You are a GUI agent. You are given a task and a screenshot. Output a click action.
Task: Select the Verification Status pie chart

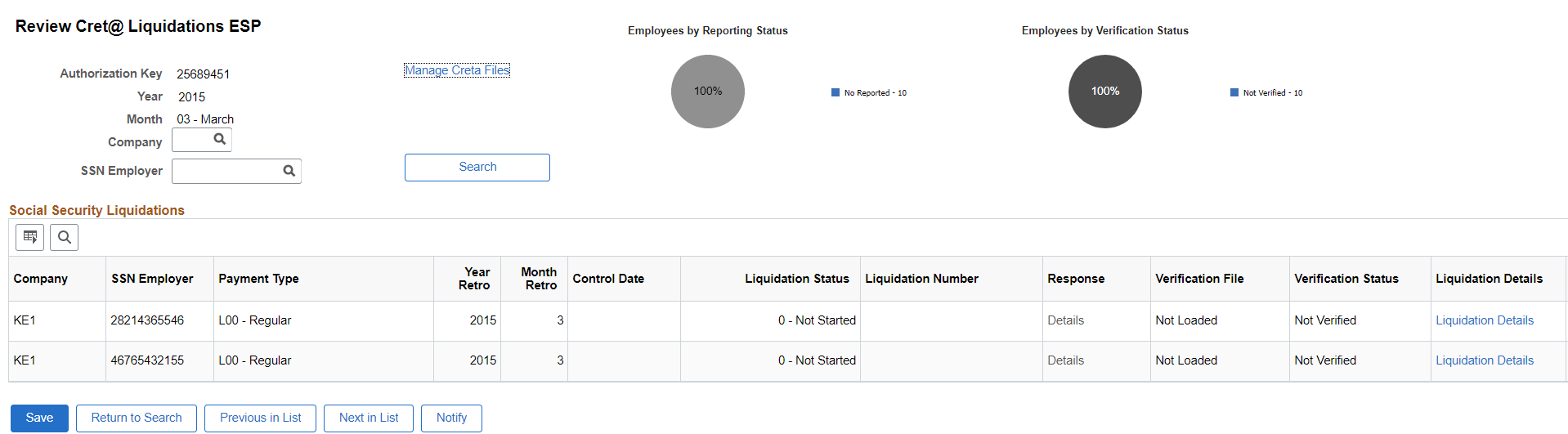tap(1105, 92)
